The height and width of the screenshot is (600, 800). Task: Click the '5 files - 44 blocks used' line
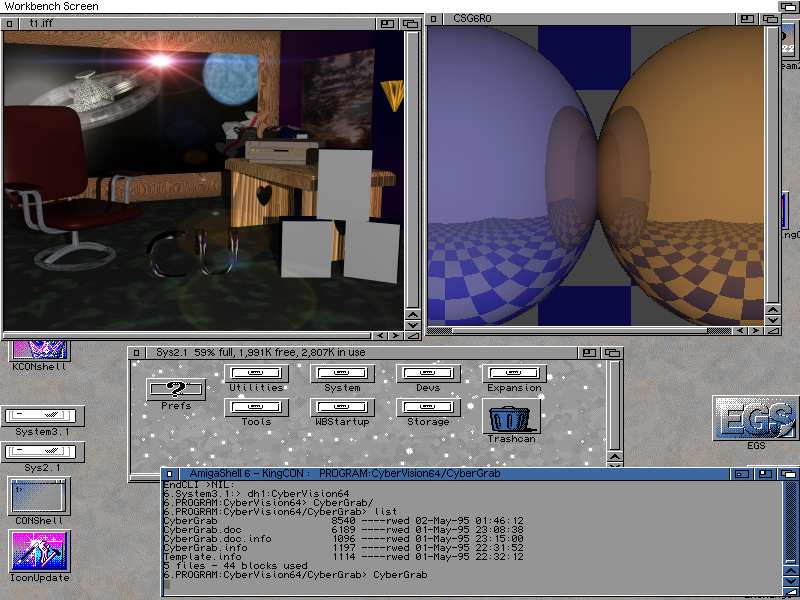(235, 566)
